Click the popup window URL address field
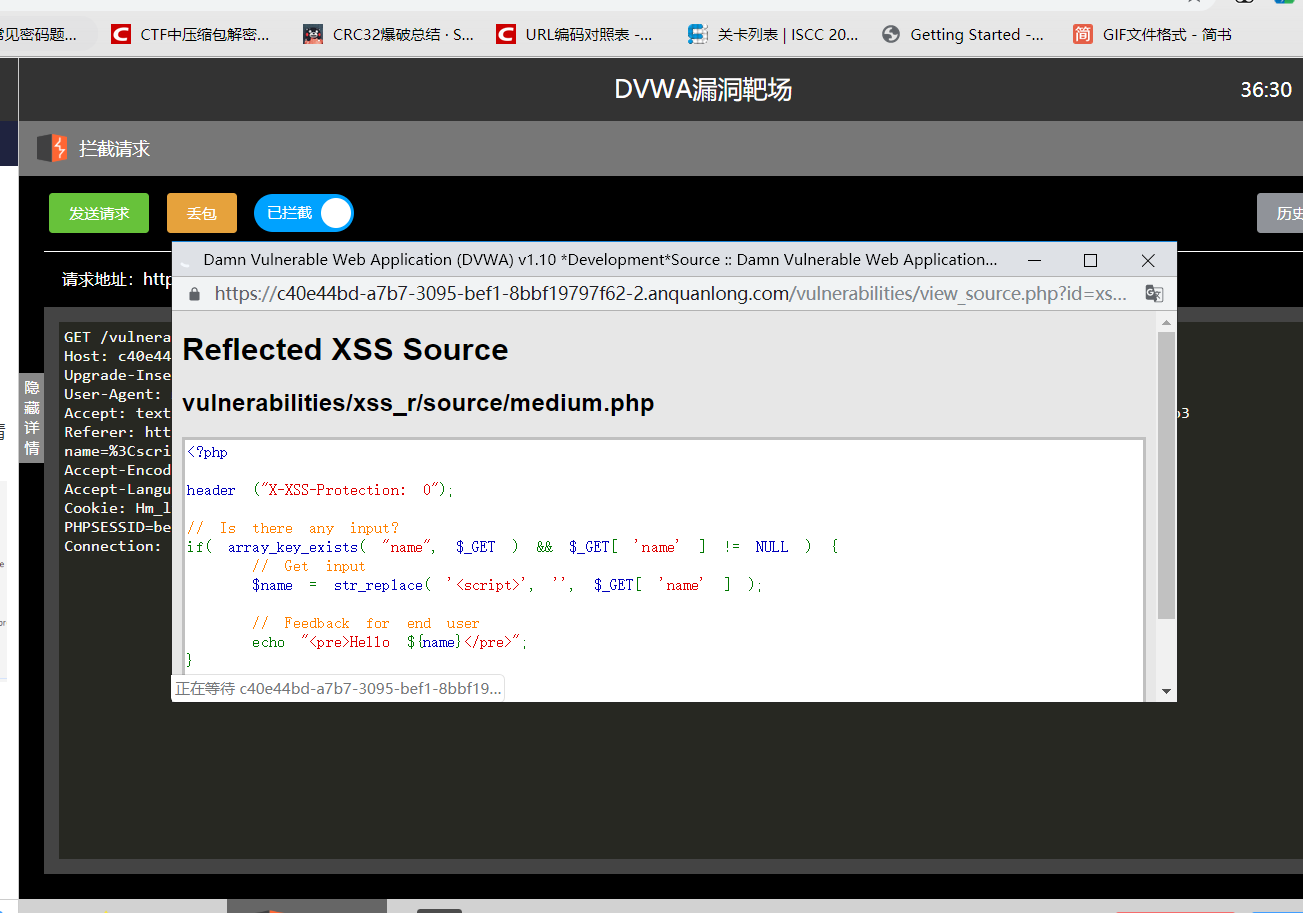This screenshot has width=1303, height=913. click(670, 294)
